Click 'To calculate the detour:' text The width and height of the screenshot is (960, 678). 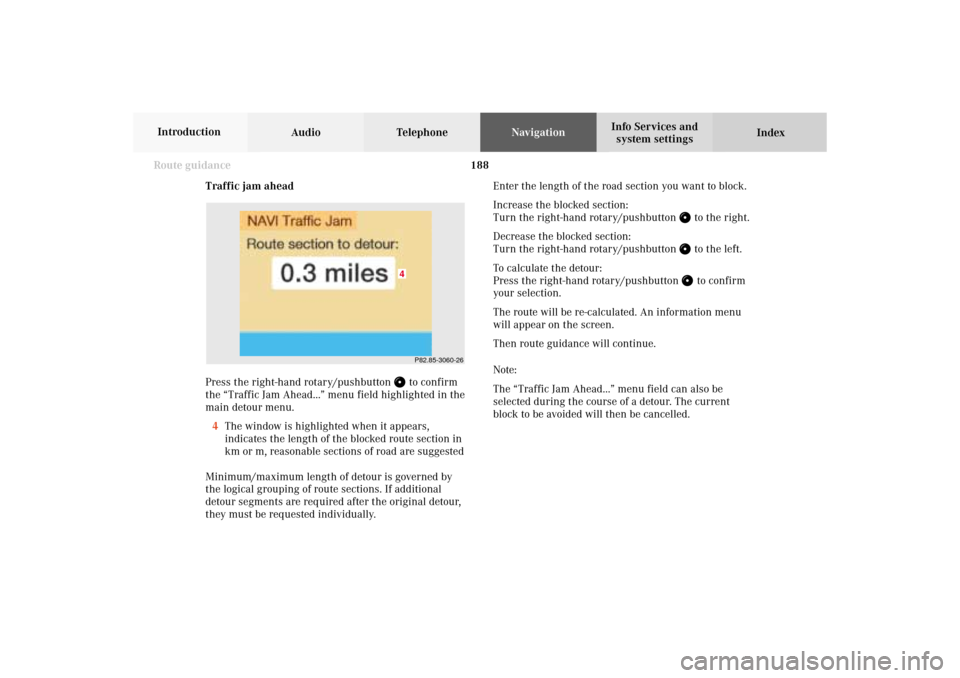click(x=547, y=268)
